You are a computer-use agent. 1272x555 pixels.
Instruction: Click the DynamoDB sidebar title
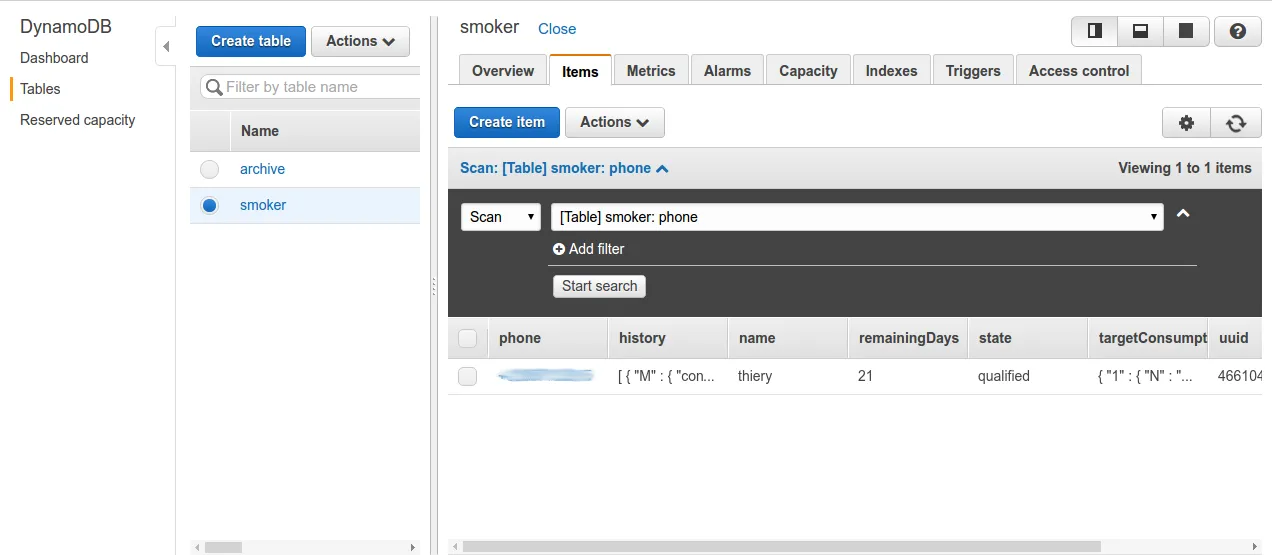(65, 27)
